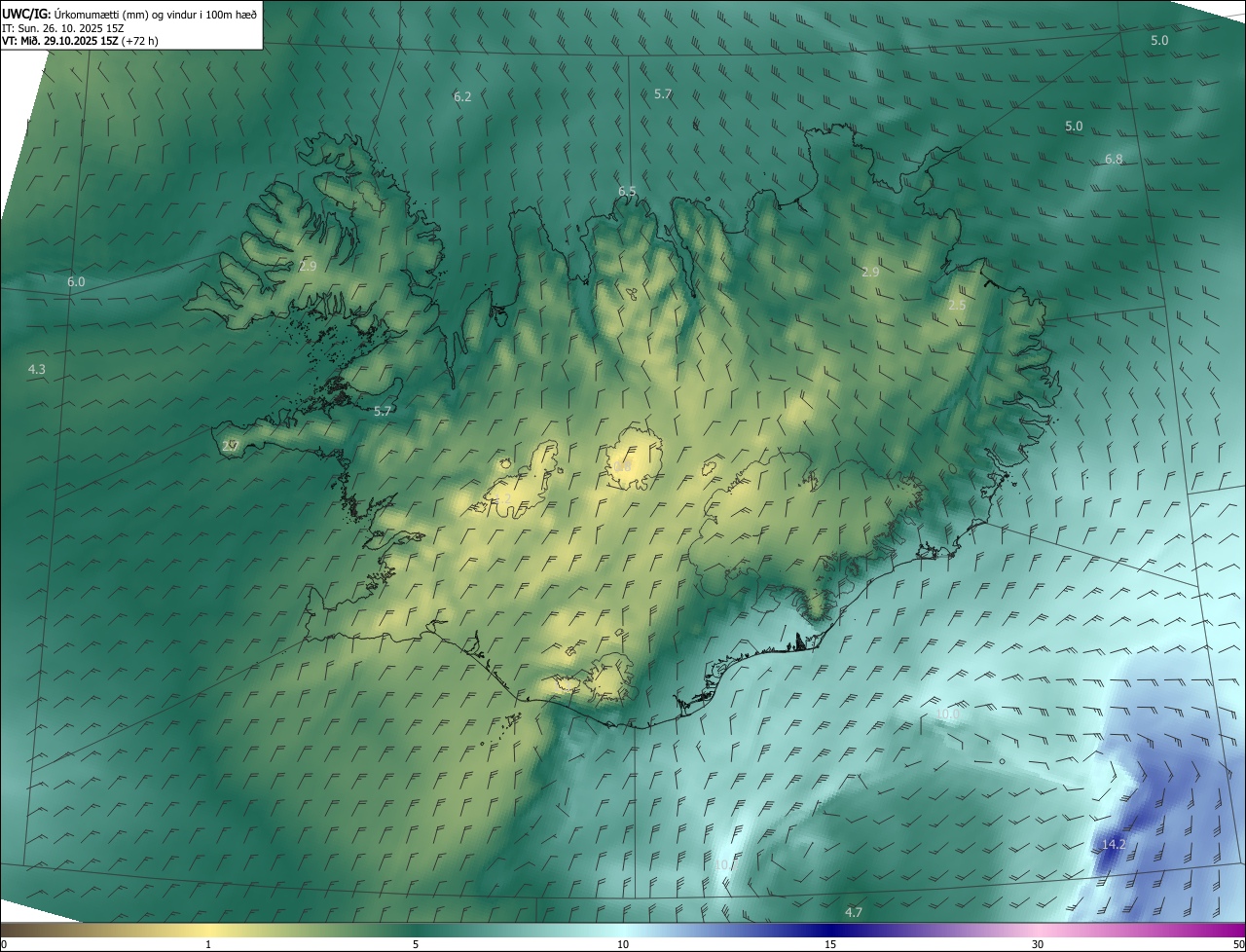Screen dimensions: 1246x952
Task: Click the 50 label on the color scale
Action: [x=1238, y=944]
